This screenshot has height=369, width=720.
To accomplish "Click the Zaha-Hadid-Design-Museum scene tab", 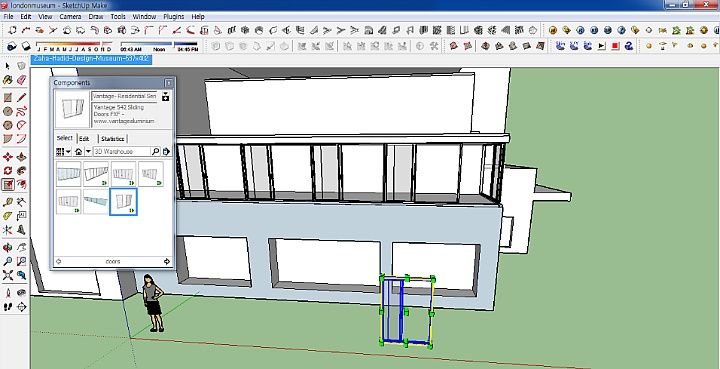I will click(x=91, y=59).
